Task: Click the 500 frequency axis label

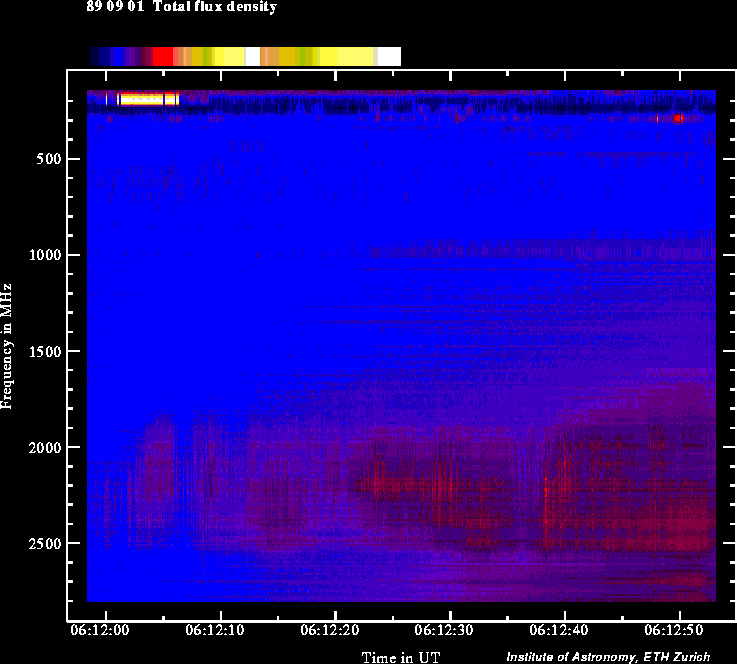Action: [x=49, y=159]
